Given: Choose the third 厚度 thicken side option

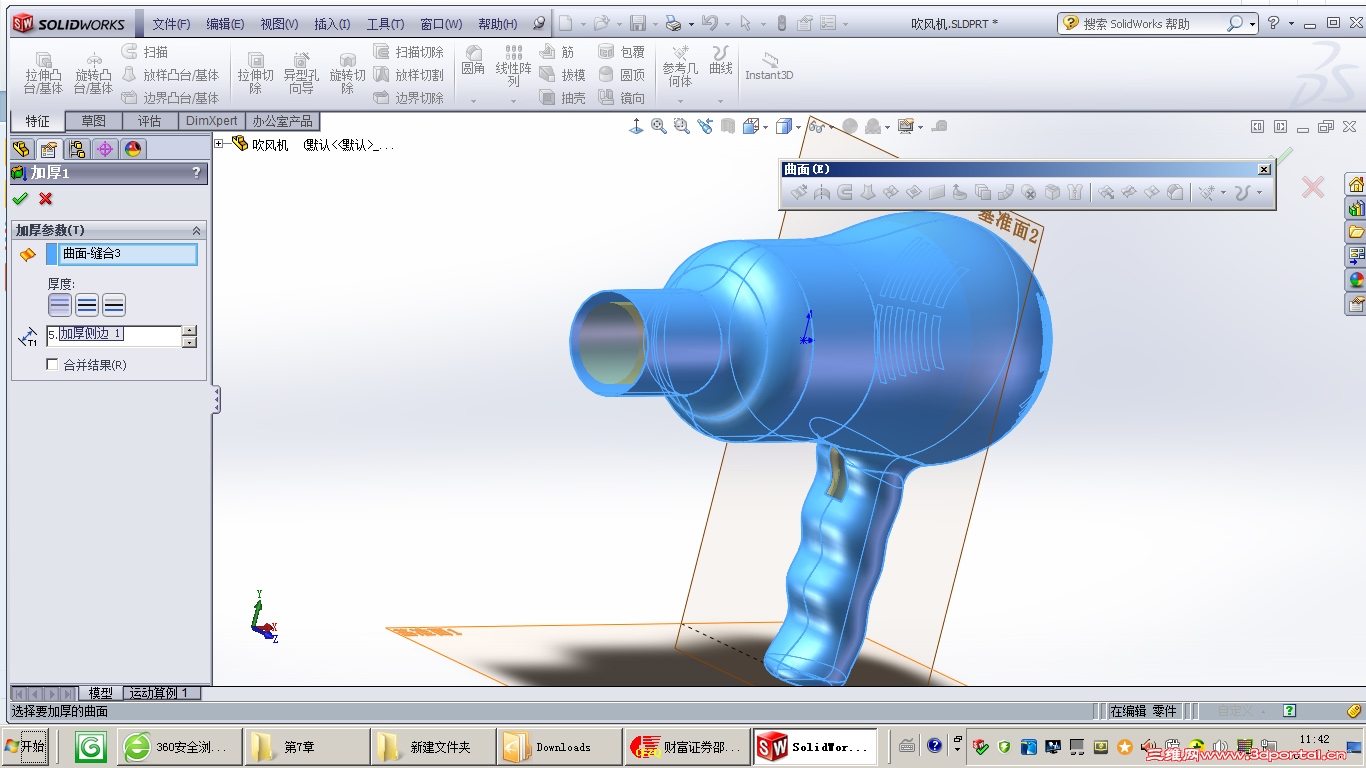Looking at the screenshot, I should point(114,306).
